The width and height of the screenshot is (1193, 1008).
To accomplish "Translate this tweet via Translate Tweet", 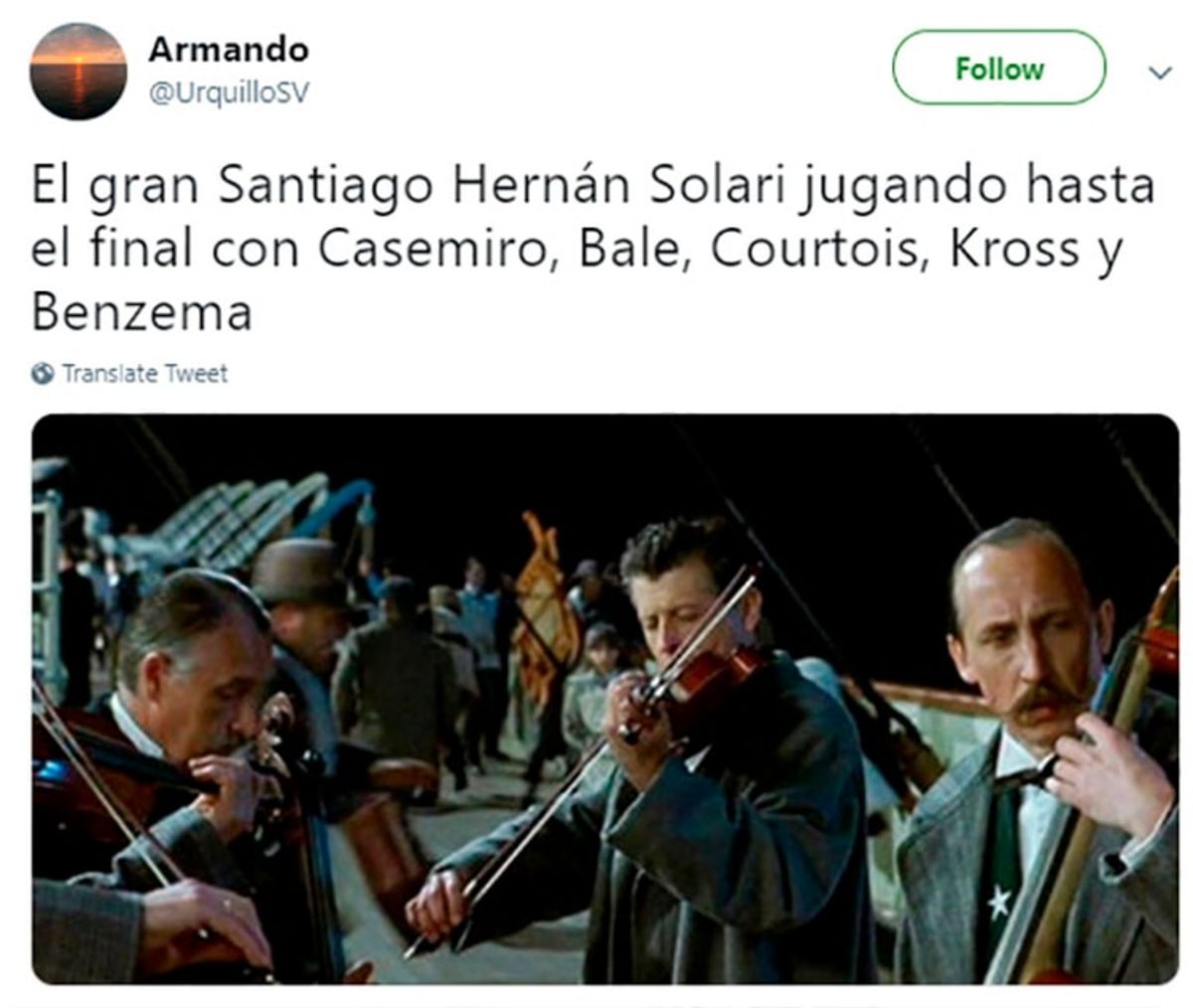I will [145, 374].
